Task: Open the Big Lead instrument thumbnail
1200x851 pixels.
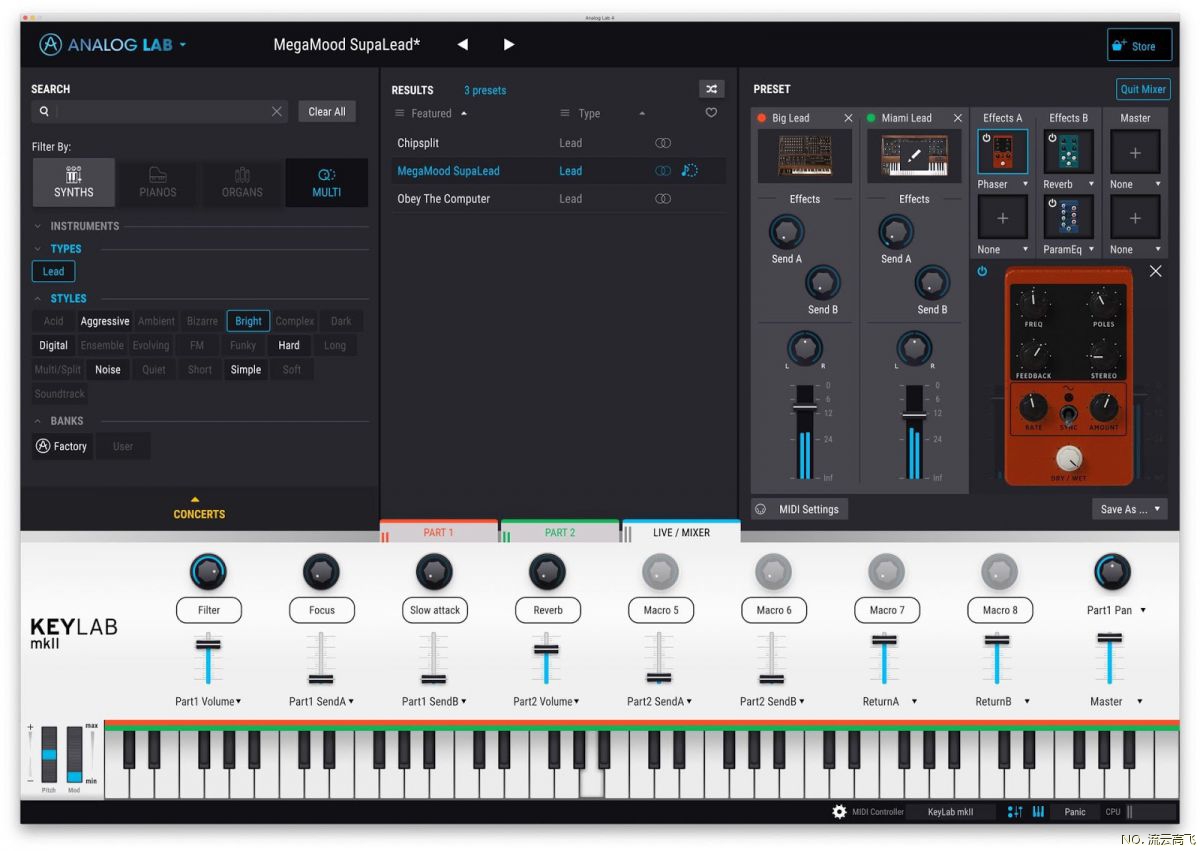Action: coord(805,156)
